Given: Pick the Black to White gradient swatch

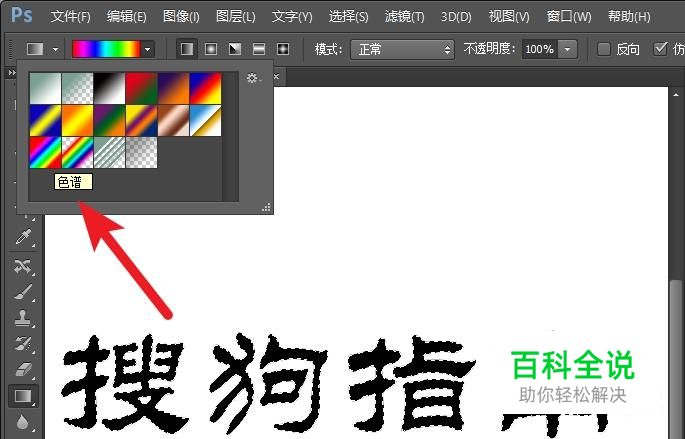Looking at the screenshot, I should click(109, 89).
